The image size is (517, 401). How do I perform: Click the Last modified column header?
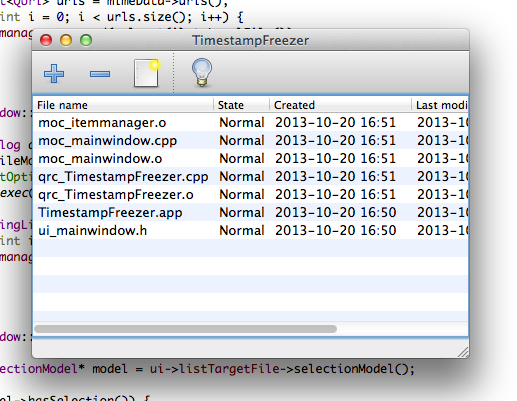(x=440, y=105)
